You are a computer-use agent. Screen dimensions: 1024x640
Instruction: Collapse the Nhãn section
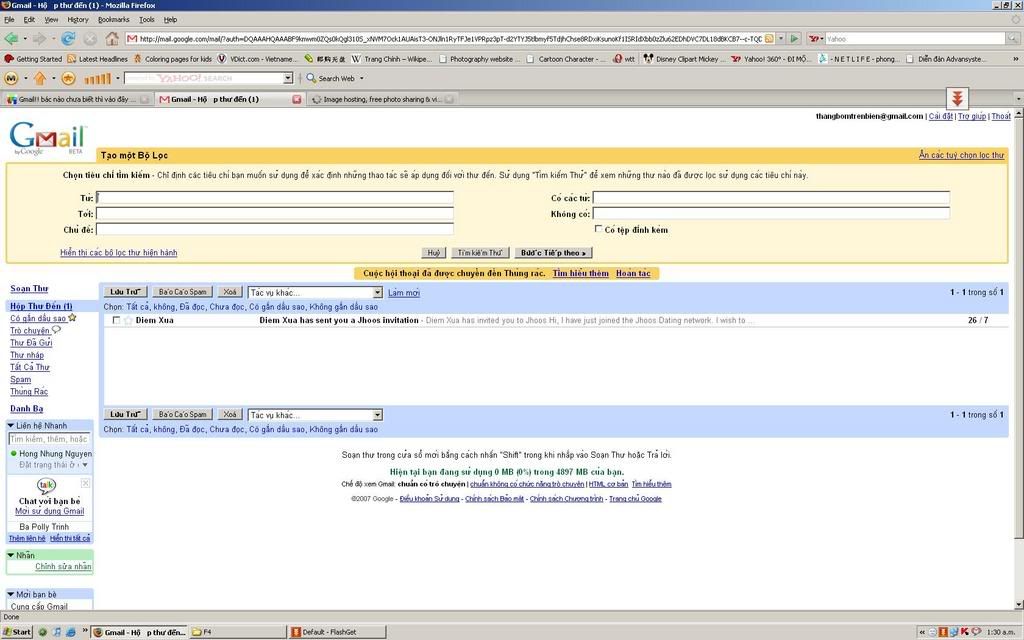pyautogui.click(x=10, y=555)
